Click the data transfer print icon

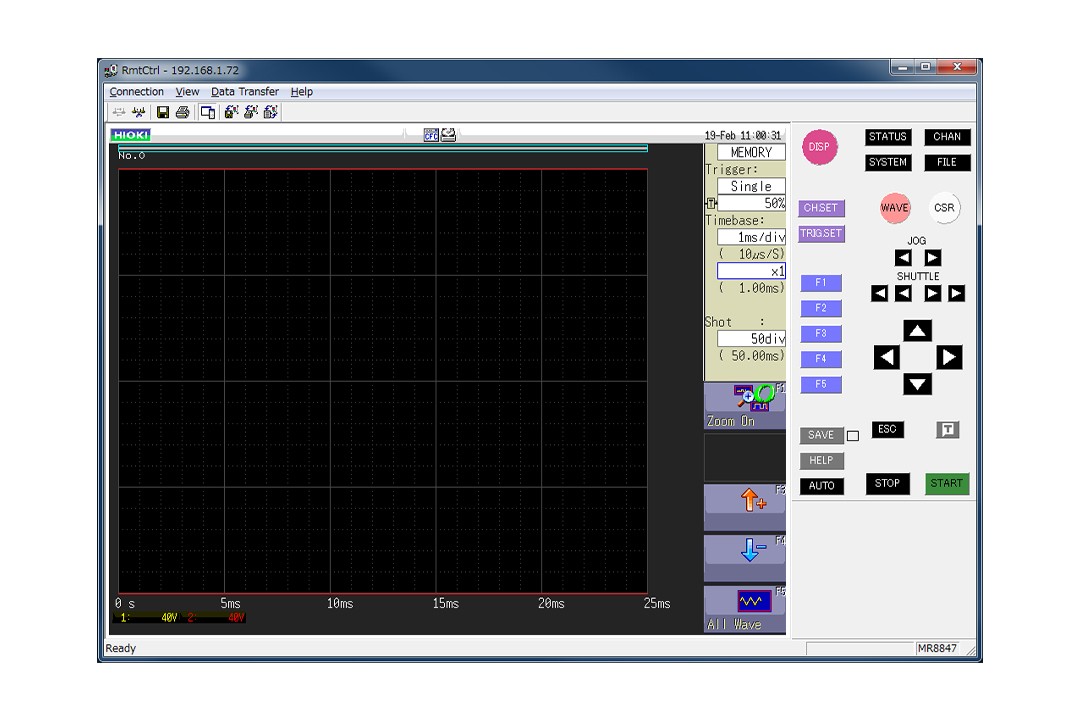[251, 112]
